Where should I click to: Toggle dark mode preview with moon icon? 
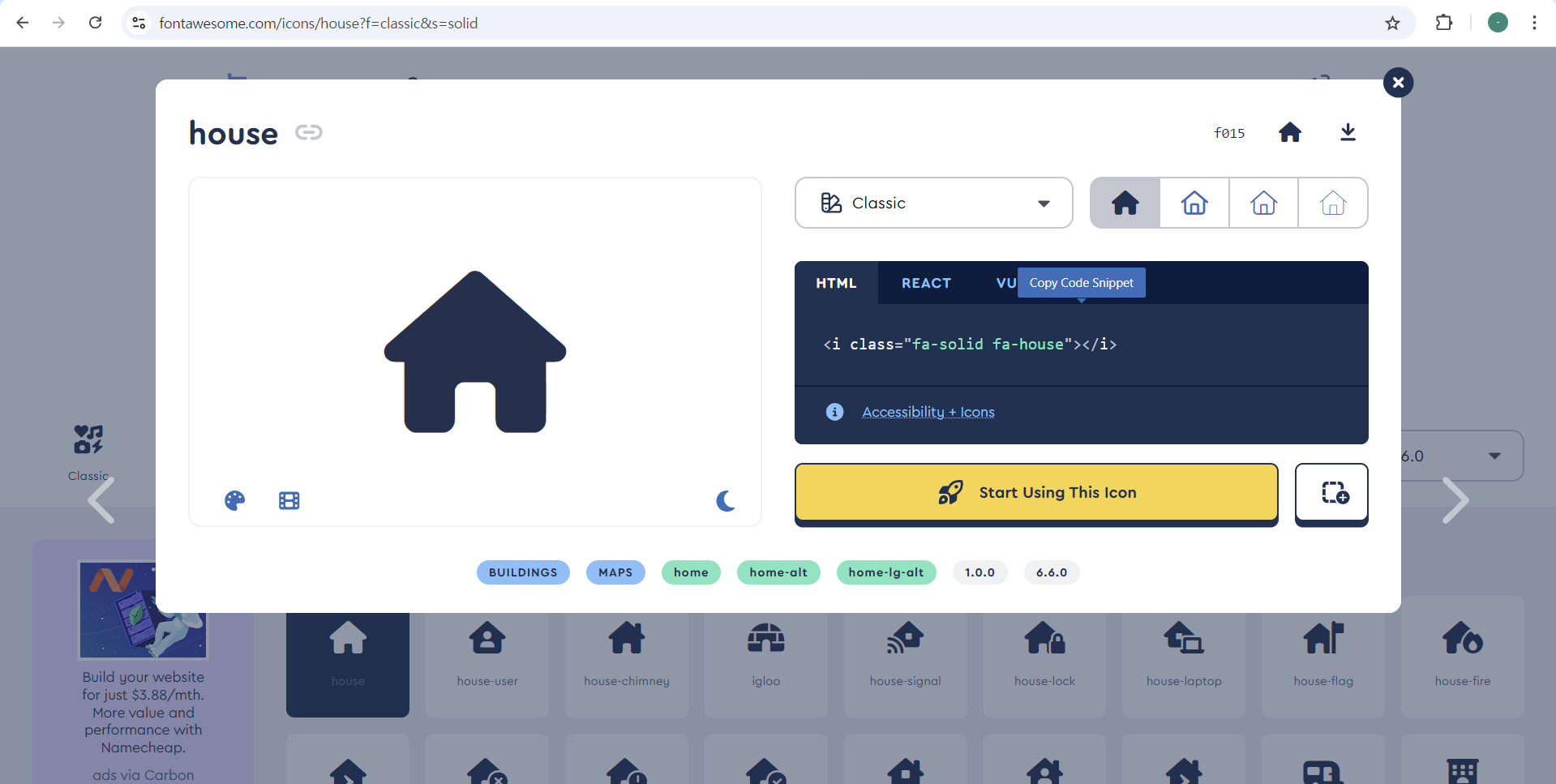[726, 501]
